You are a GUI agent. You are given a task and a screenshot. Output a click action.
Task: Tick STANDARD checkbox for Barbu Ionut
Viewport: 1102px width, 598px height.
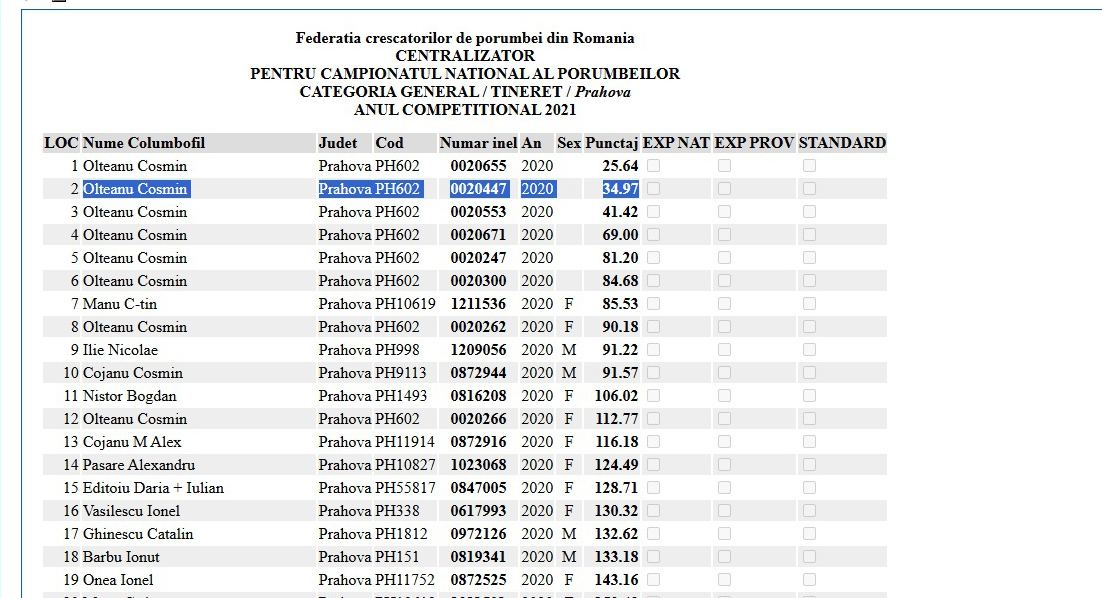click(809, 557)
